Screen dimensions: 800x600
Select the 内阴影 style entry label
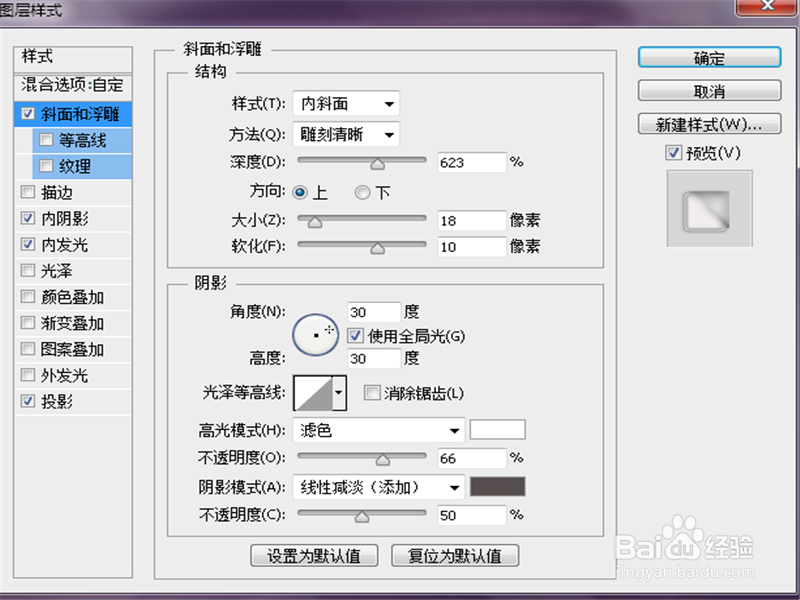point(64,219)
